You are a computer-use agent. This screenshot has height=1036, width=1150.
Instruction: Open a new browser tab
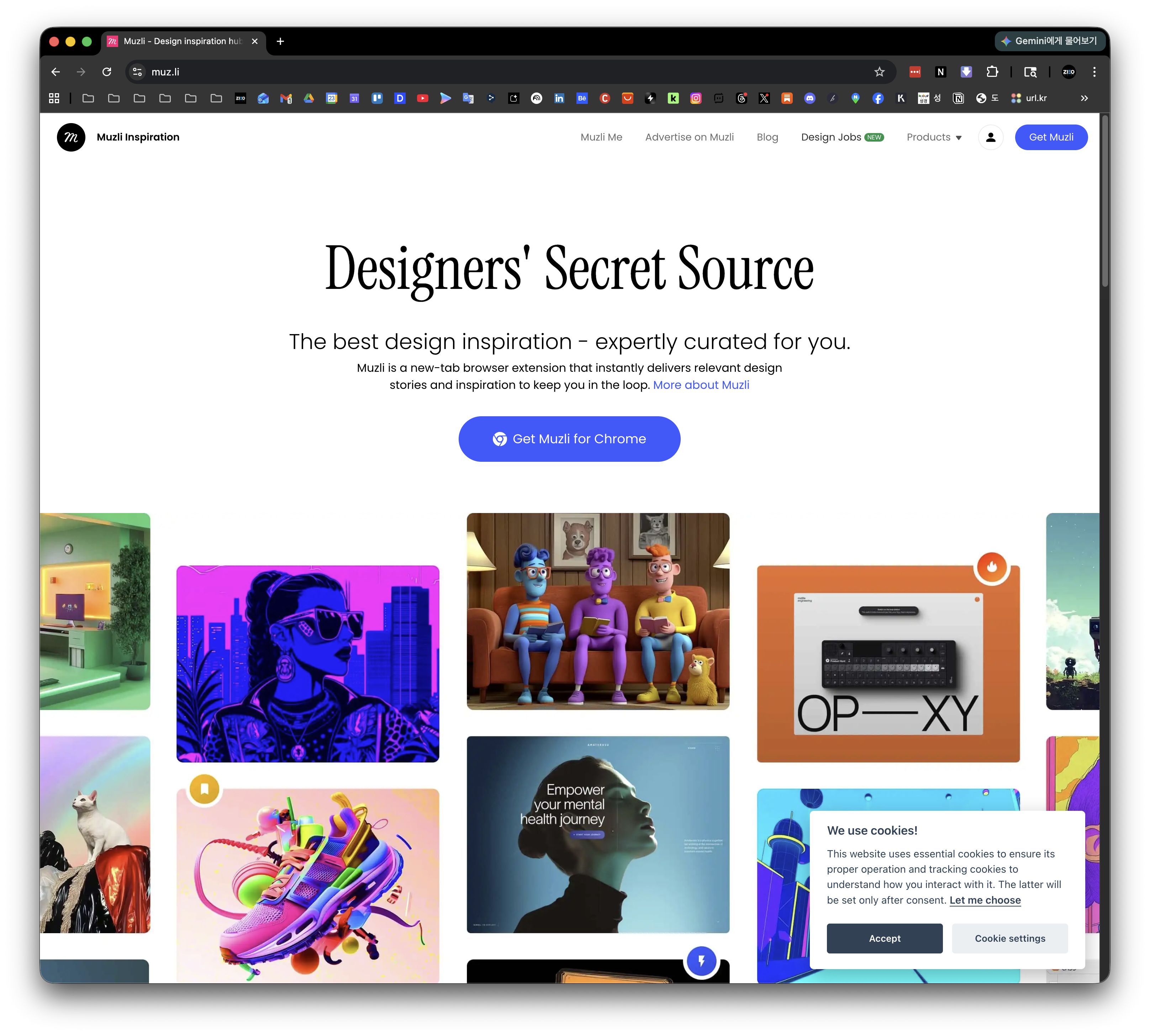pos(280,42)
